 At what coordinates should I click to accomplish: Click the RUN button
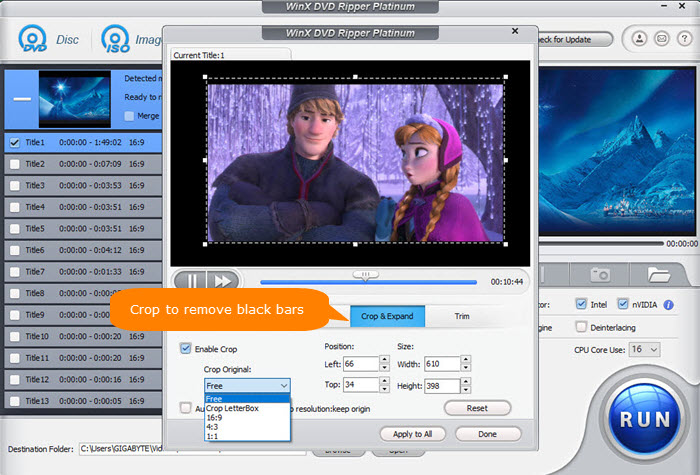(645, 419)
